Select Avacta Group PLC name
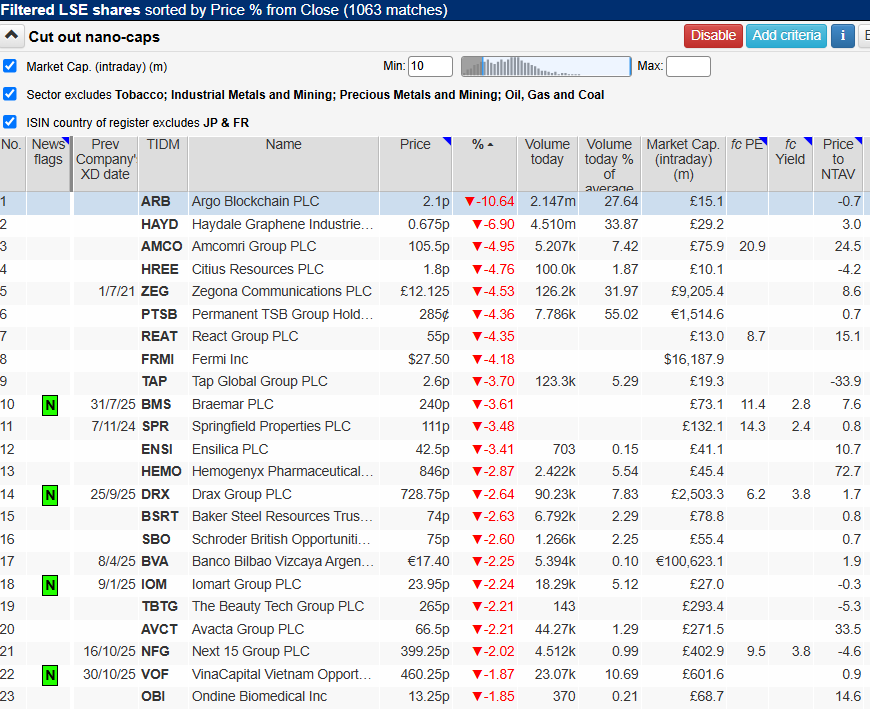The image size is (870, 709). tap(247, 629)
